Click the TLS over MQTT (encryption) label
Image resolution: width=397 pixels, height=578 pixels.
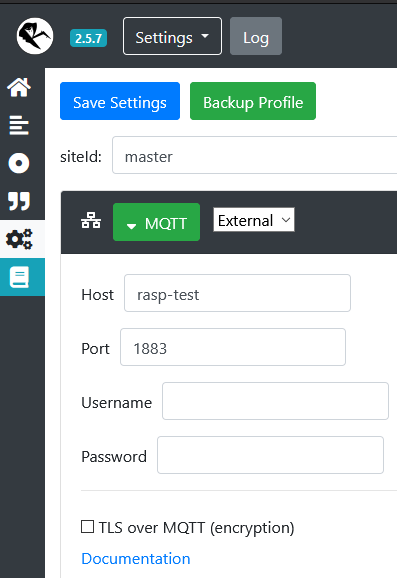coord(196,528)
